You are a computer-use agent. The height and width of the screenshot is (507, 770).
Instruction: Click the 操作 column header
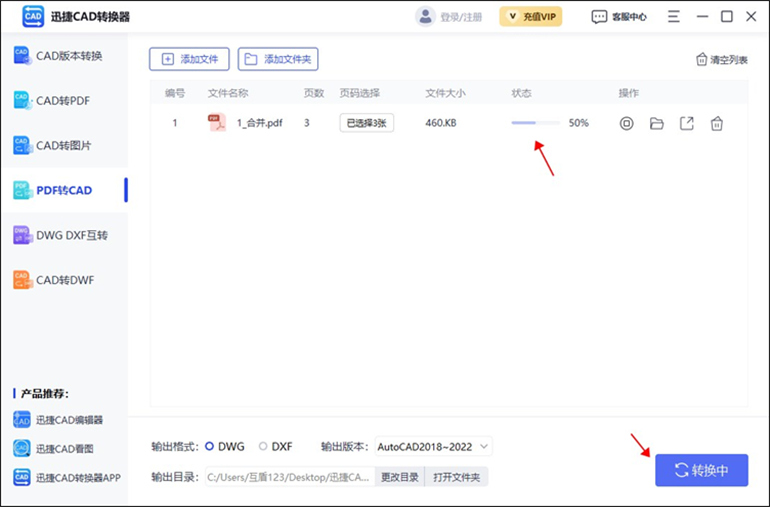tap(629, 93)
